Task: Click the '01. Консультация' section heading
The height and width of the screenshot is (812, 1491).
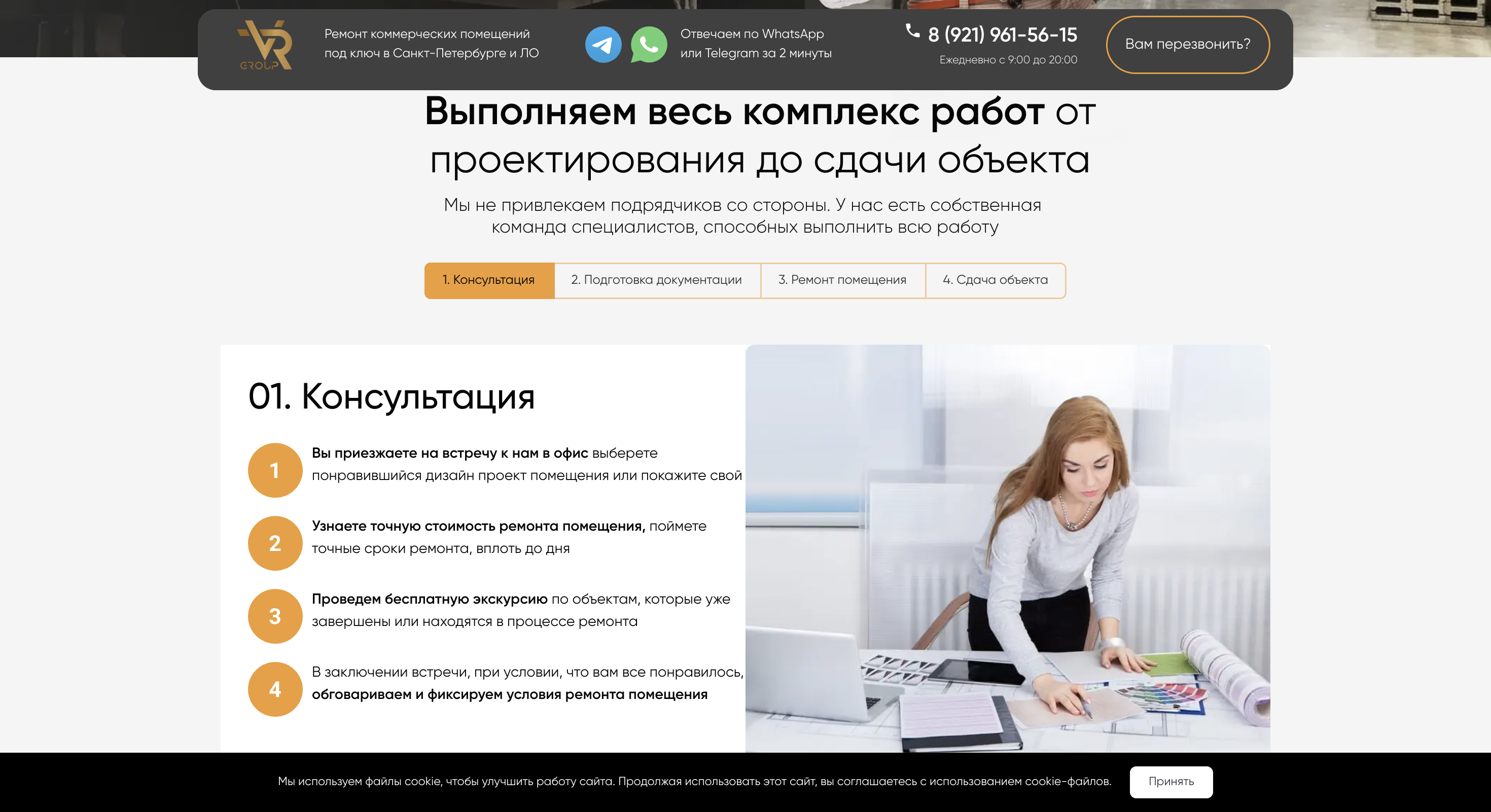Action: tap(392, 397)
